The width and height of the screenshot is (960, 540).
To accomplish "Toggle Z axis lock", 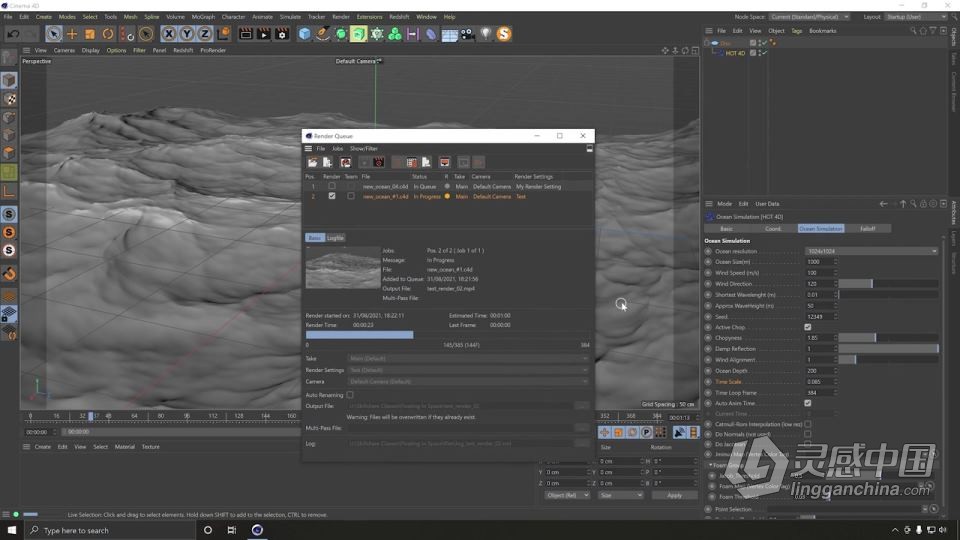I will coord(205,34).
